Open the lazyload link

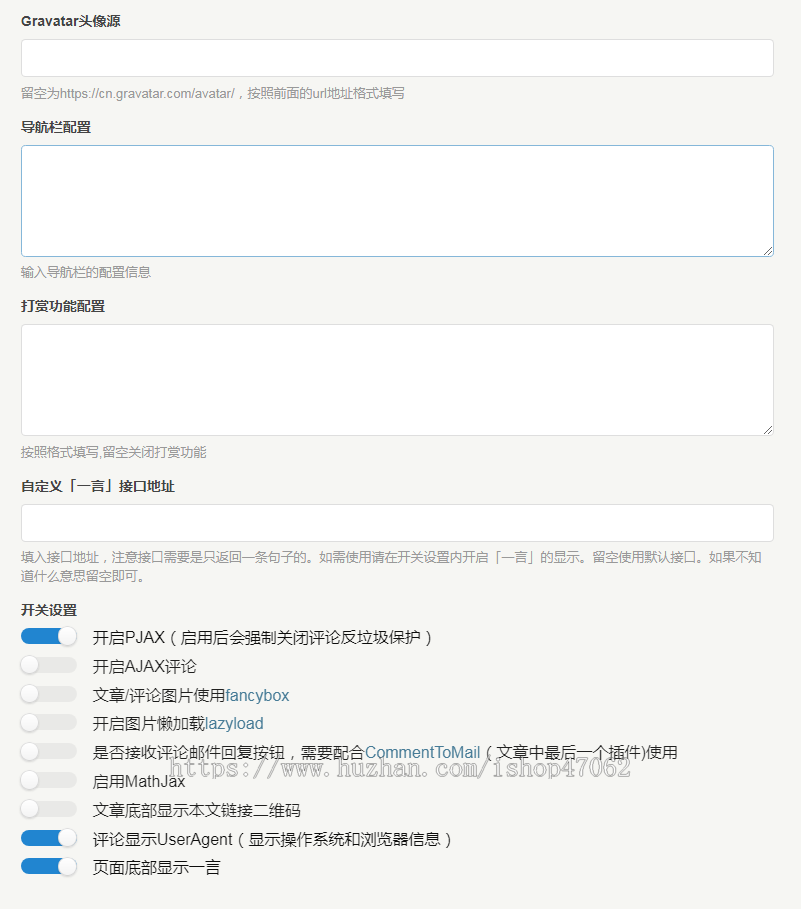(x=234, y=723)
